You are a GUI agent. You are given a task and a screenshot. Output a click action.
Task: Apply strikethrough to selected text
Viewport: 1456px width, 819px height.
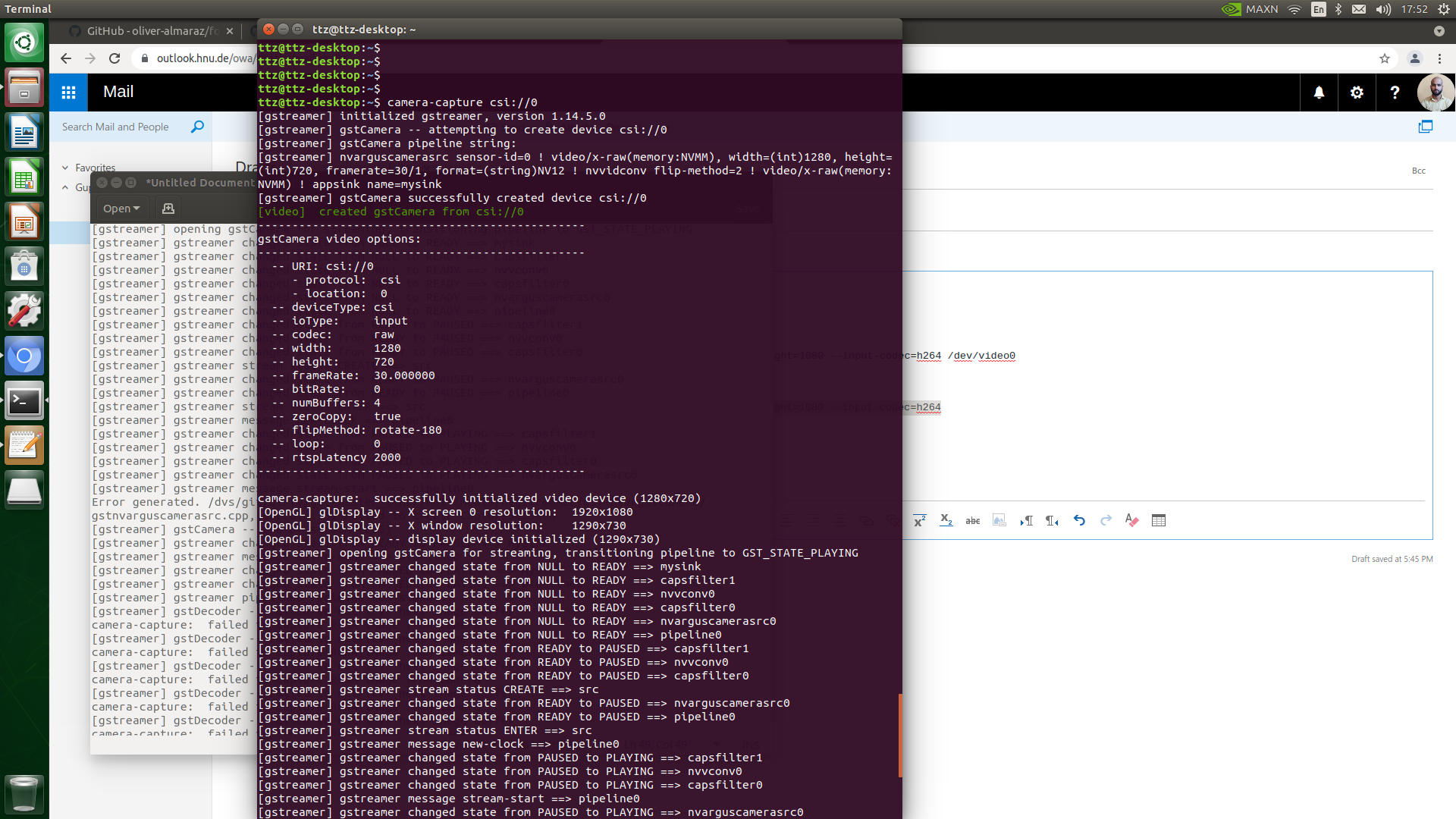point(974,521)
